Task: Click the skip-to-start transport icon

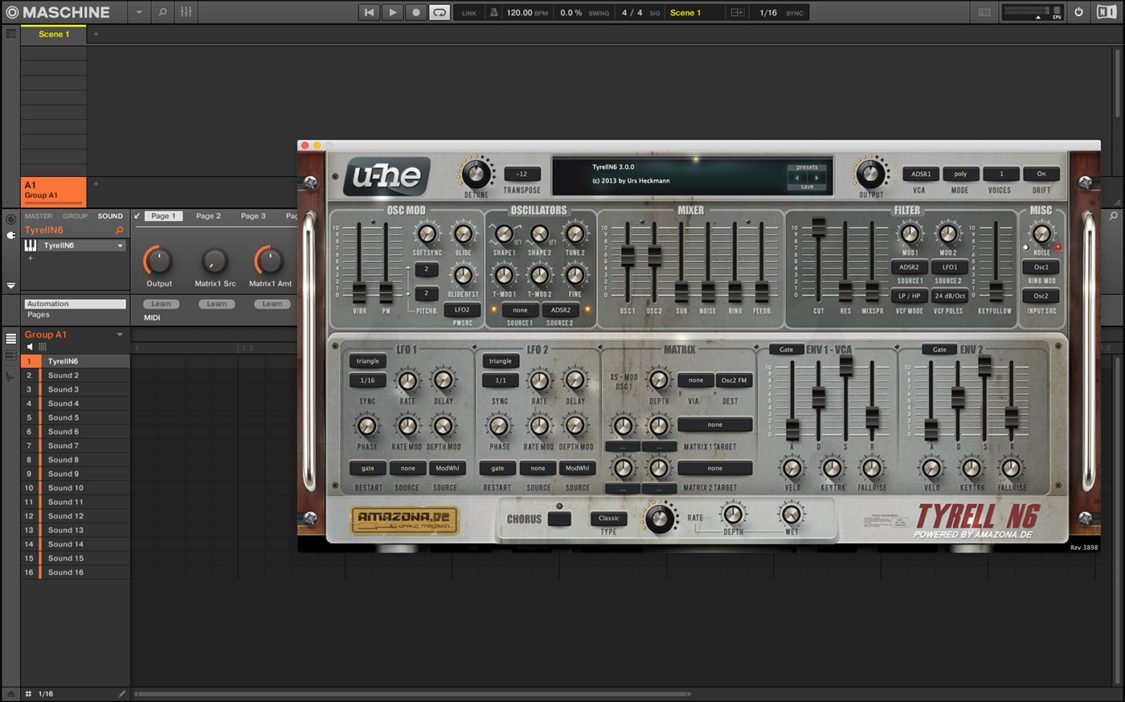Action: (369, 12)
